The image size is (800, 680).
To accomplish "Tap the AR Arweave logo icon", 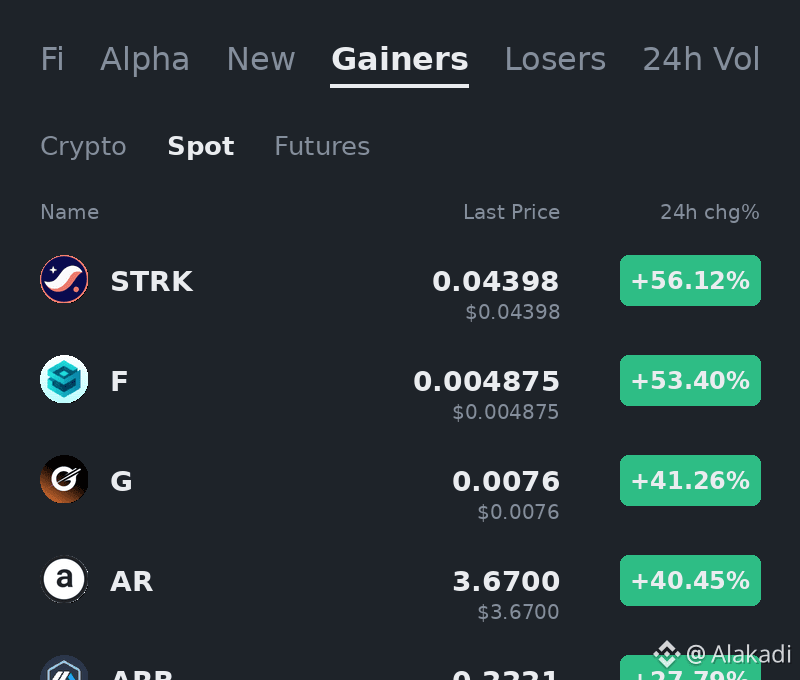I will coord(64,579).
